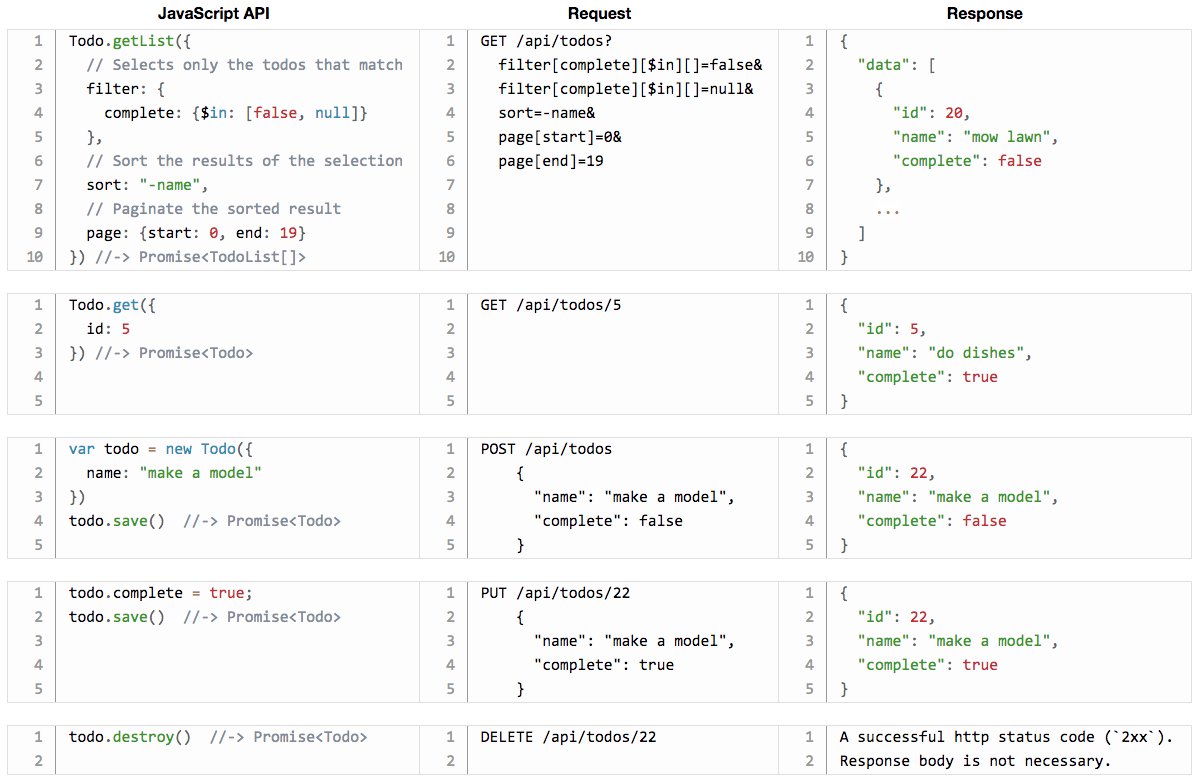Click the JavaScript API column header

pos(213,14)
